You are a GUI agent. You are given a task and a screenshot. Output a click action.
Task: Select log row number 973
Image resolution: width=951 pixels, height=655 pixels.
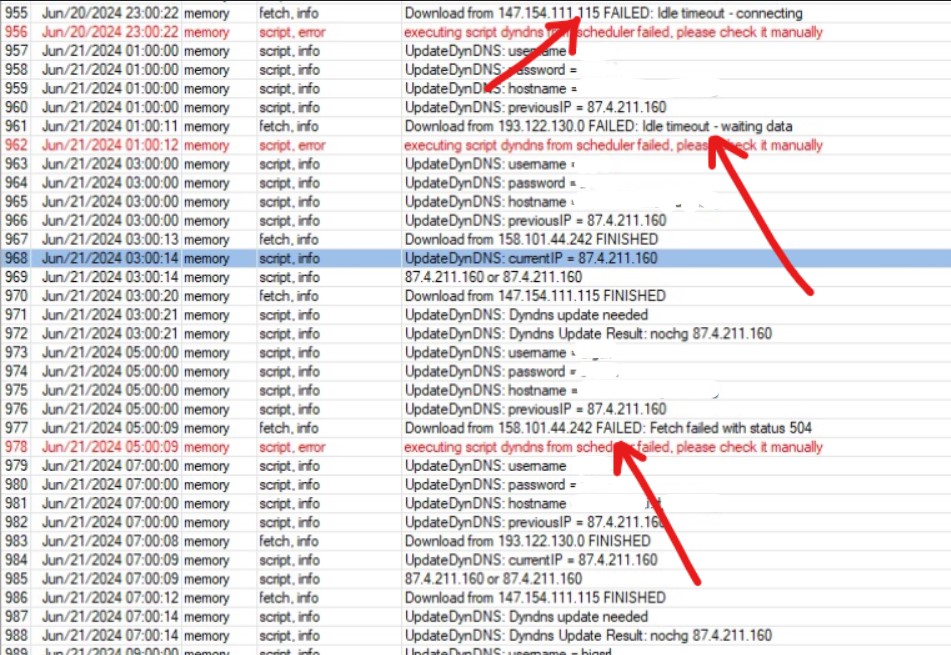(16, 352)
